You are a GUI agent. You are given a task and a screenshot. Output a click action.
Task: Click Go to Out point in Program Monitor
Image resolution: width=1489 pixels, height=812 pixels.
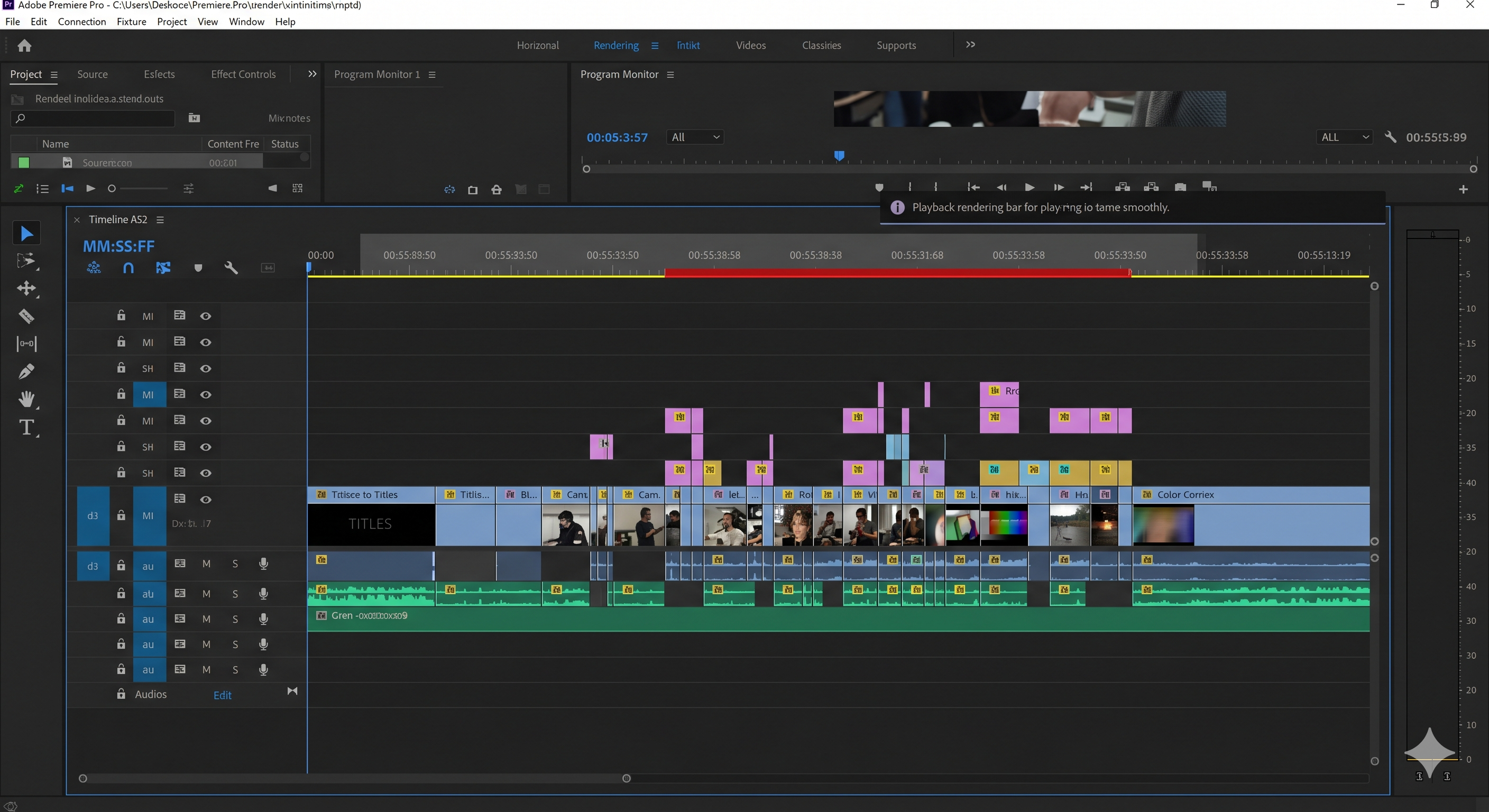click(1086, 187)
